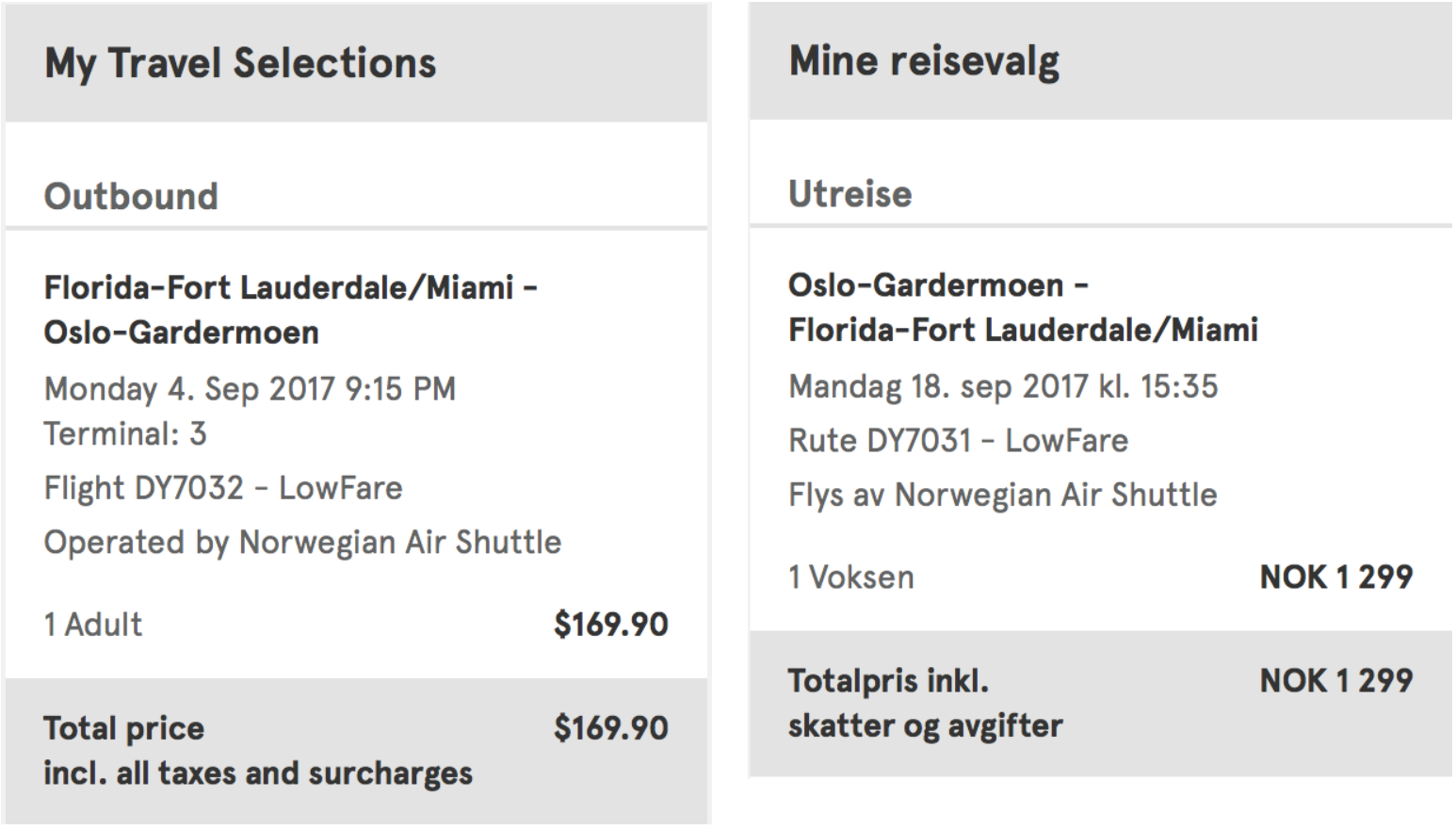
Task: Click the Mandag 18. sep 2017 departure time
Action: click(1003, 386)
